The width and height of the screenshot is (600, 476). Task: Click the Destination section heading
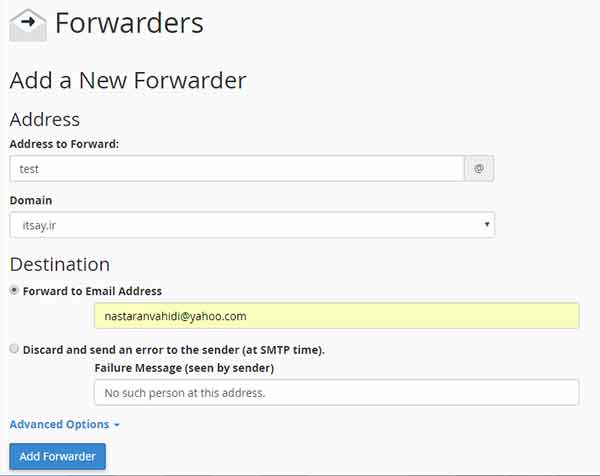point(60,264)
